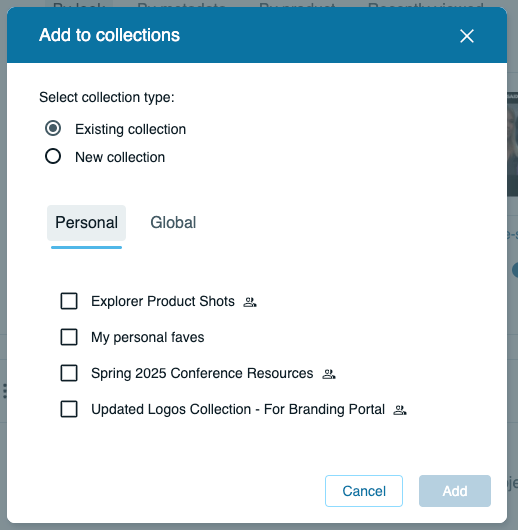Click the 'Explorer Product Shots' label
This screenshot has width=518, height=530.
(x=163, y=301)
